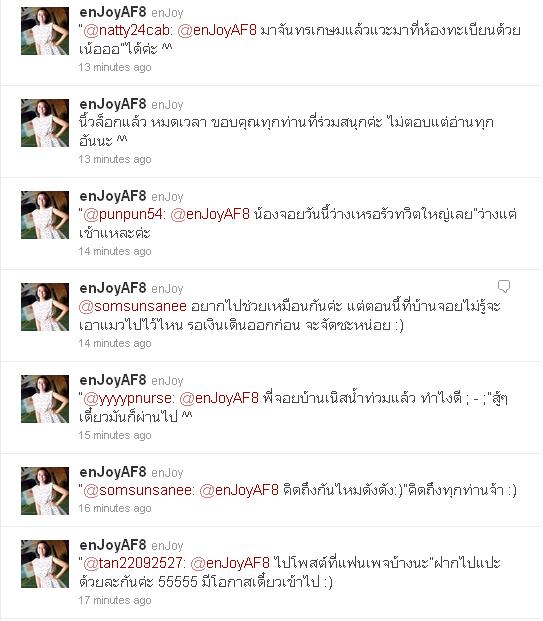Click the avatar next to the yyyypnurse retweet
The image size is (543, 621).
tap(45, 399)
